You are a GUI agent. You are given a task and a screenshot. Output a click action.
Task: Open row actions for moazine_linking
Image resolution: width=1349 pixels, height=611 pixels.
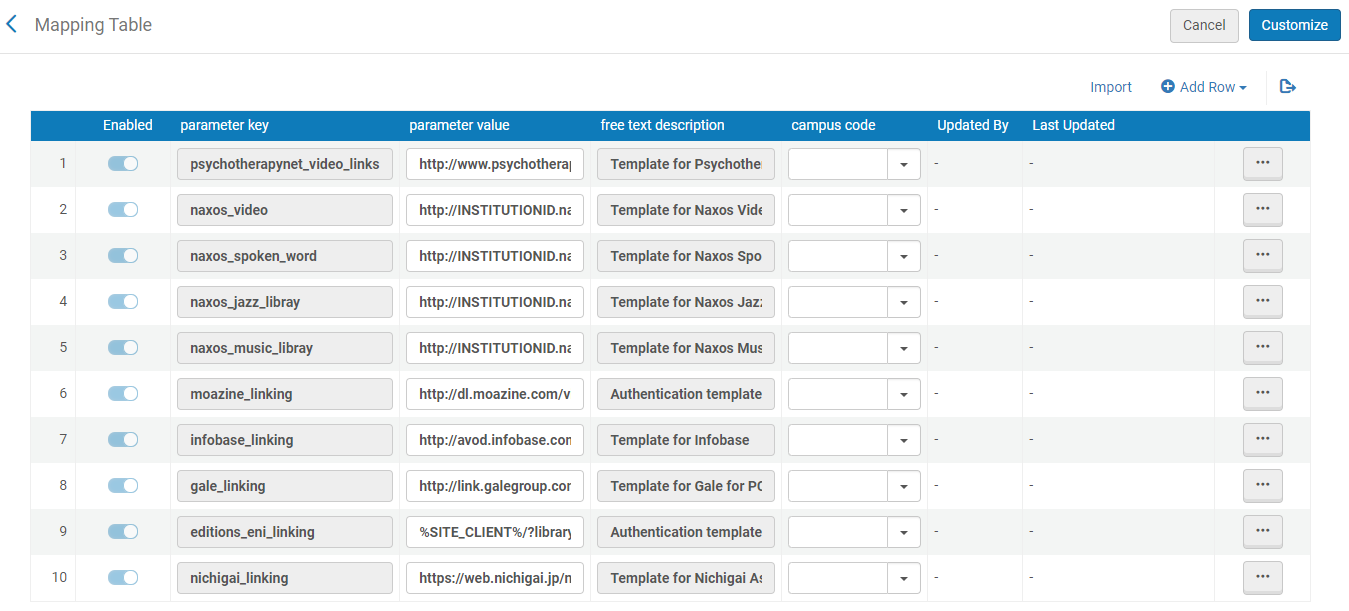[x=1262, y=394]
